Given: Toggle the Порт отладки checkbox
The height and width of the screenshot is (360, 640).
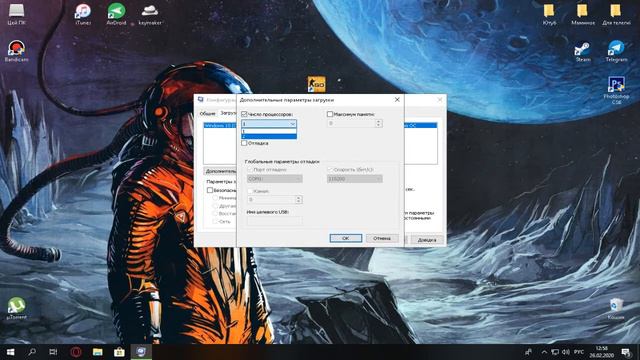Looking at the screenshot, I should pos(250,169).
